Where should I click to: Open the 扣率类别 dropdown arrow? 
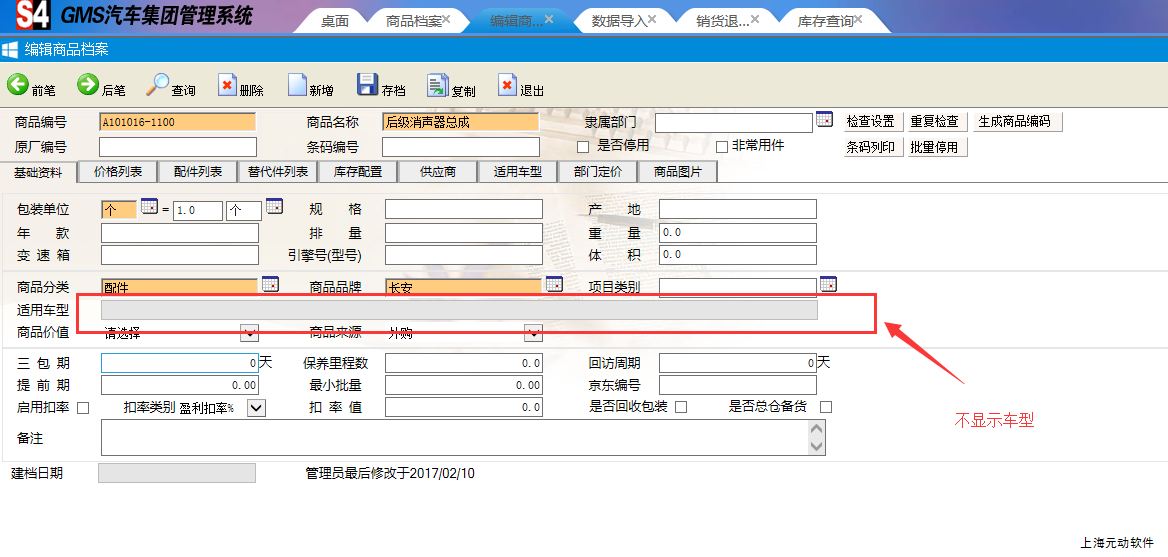(x=256, y=408)
